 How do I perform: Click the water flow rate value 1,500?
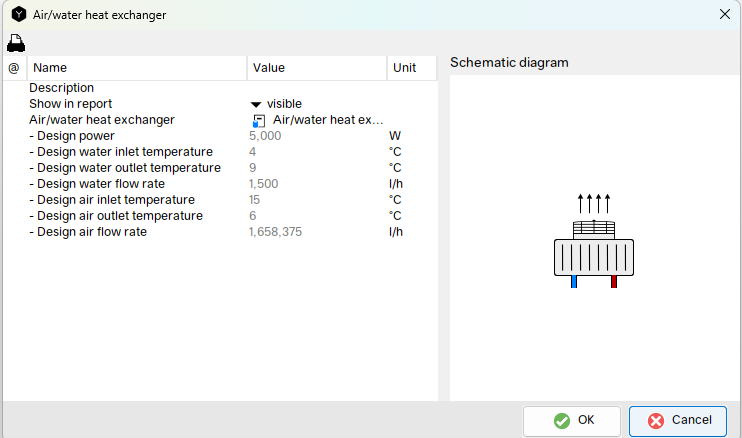[x=264, y=184]
